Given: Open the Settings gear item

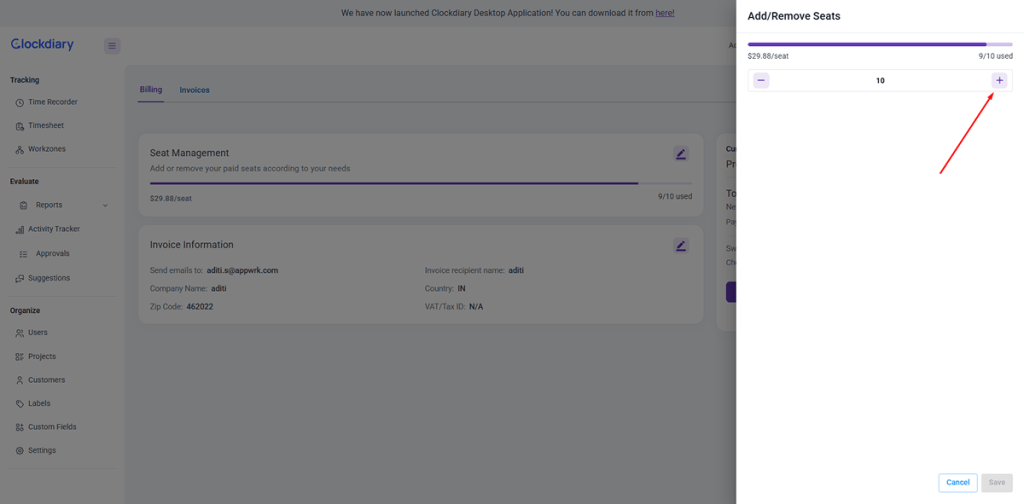Looking at the screenshot, I should 20,451.
